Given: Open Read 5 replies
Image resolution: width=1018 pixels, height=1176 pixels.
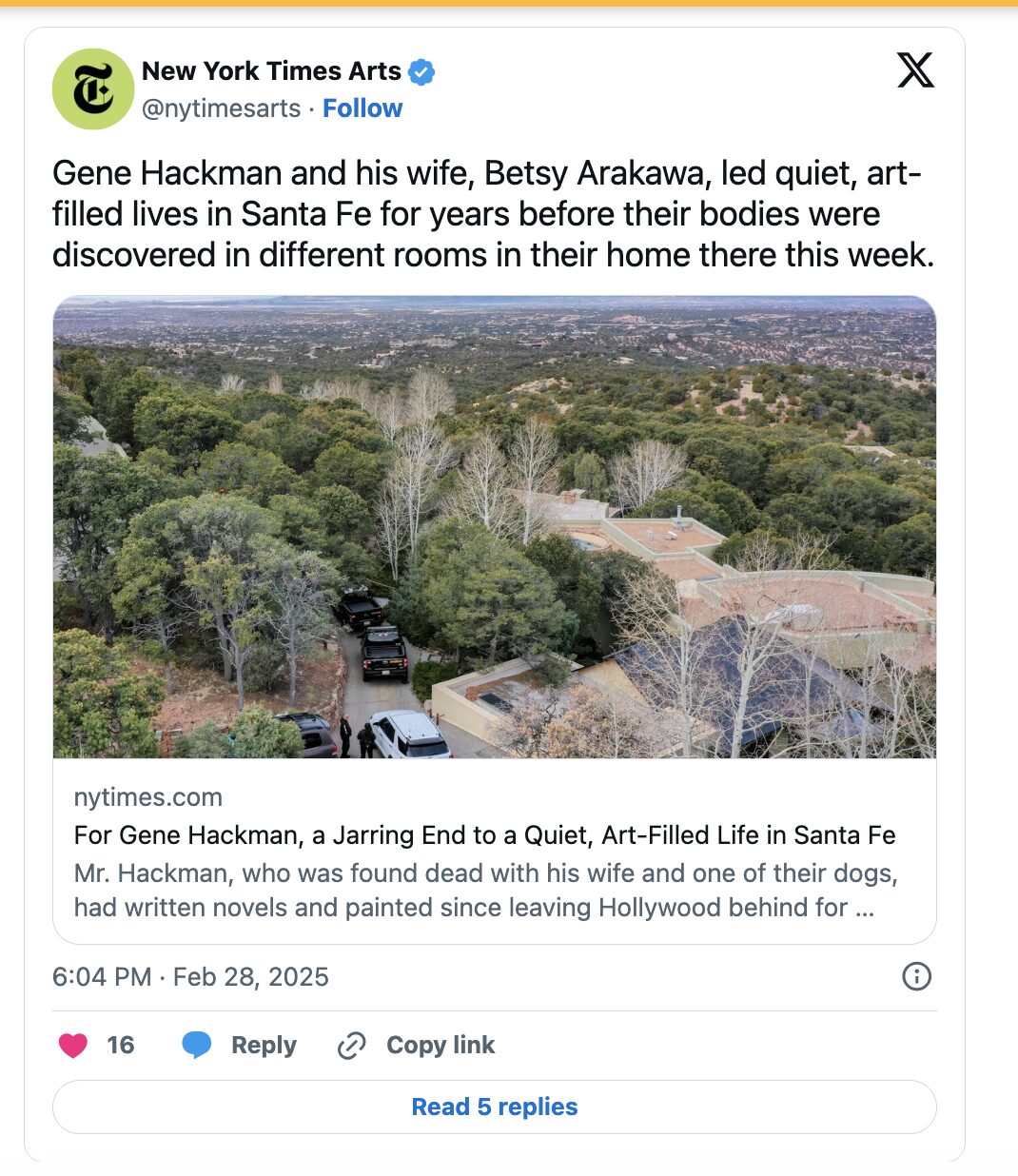Looking at the screenshot, I should pos(495,1107).
